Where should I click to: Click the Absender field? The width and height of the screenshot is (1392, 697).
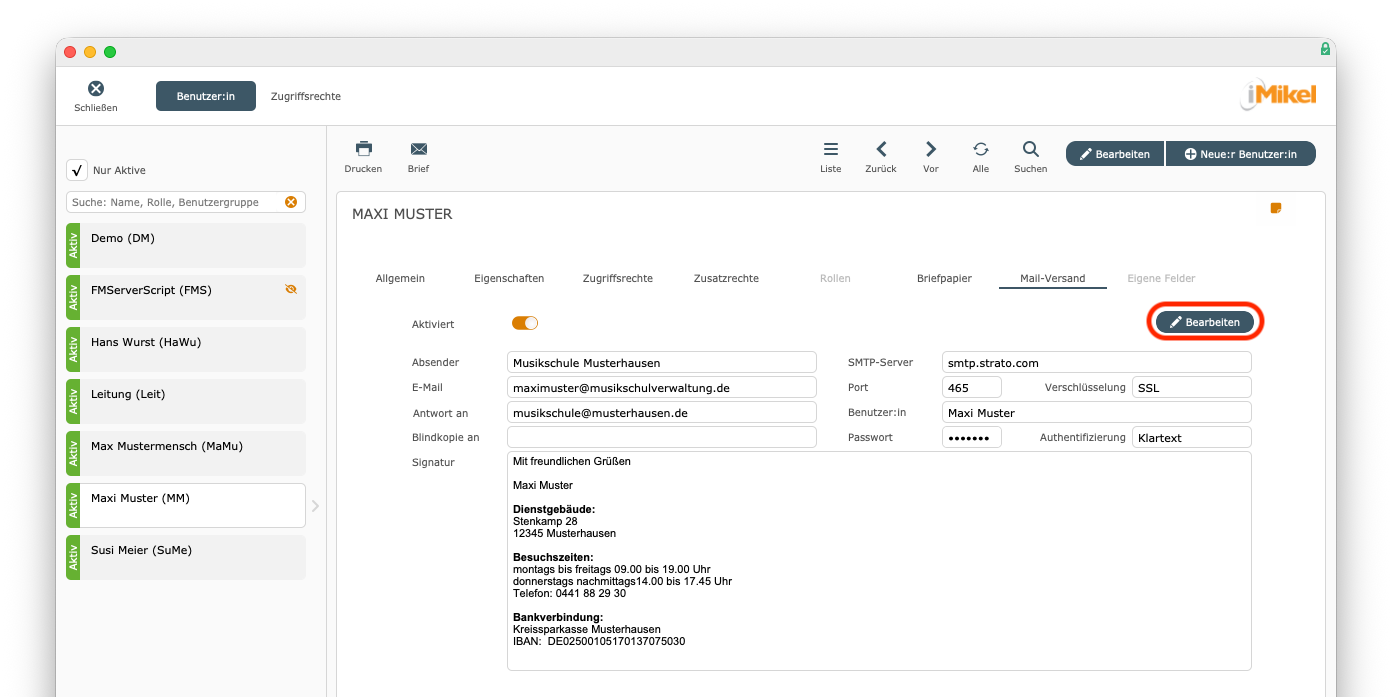(662, 362)
